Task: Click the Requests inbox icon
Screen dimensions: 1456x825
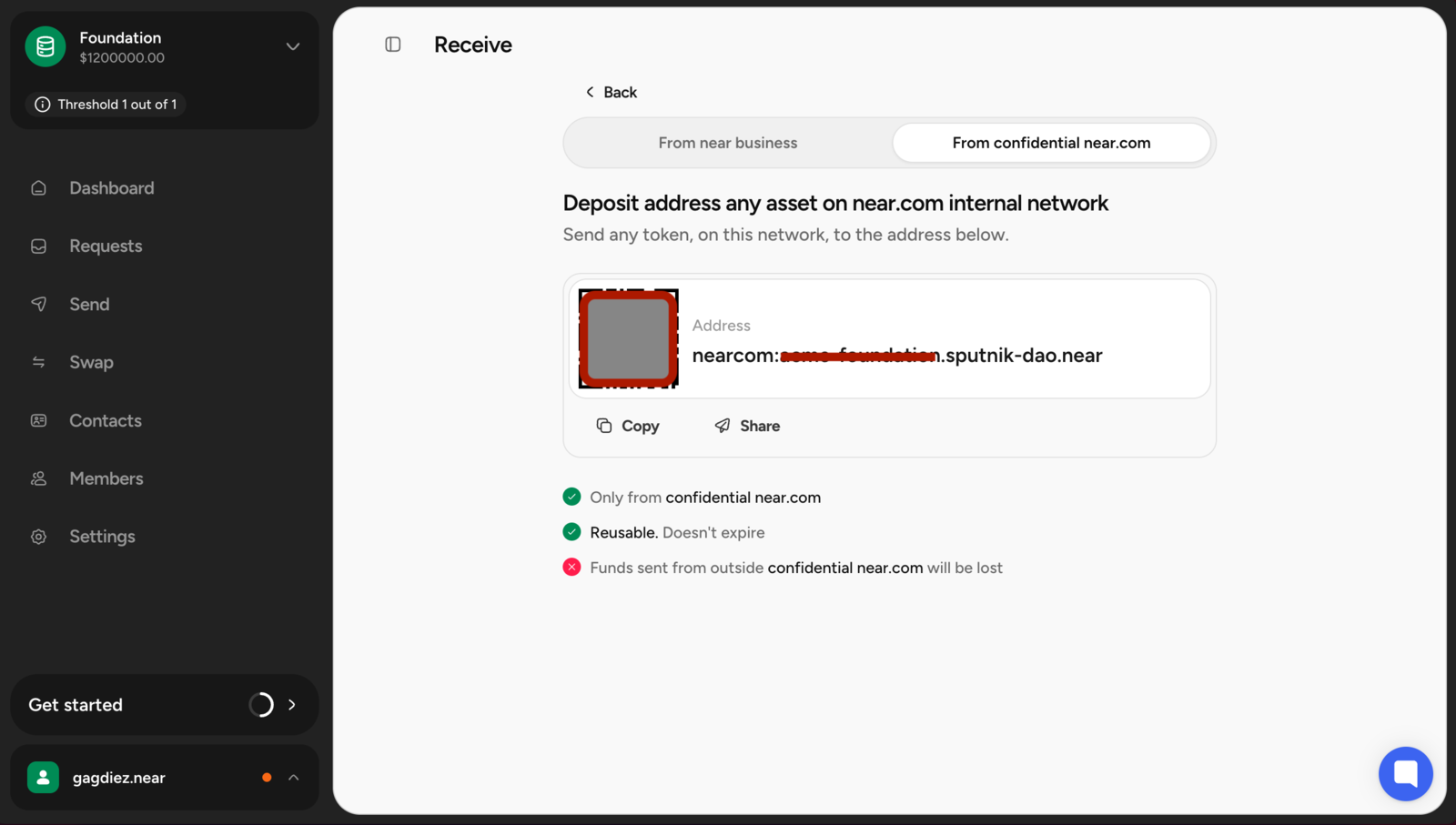Action: click(38, 246)
